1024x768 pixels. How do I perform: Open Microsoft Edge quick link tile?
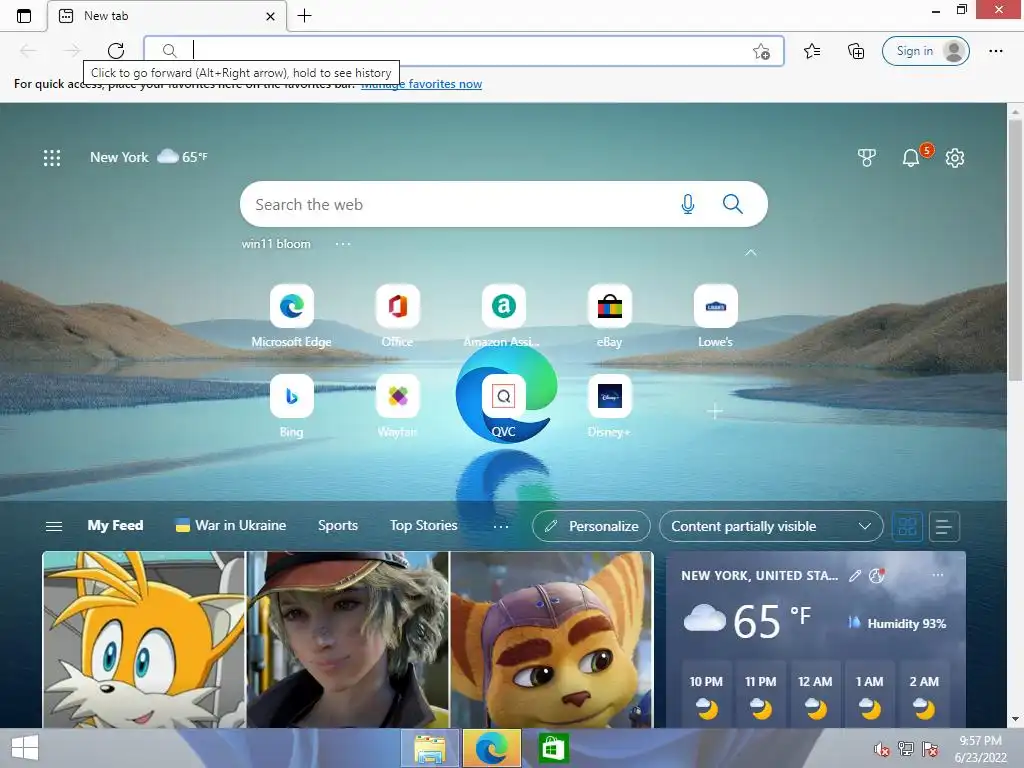coord(291,315)
